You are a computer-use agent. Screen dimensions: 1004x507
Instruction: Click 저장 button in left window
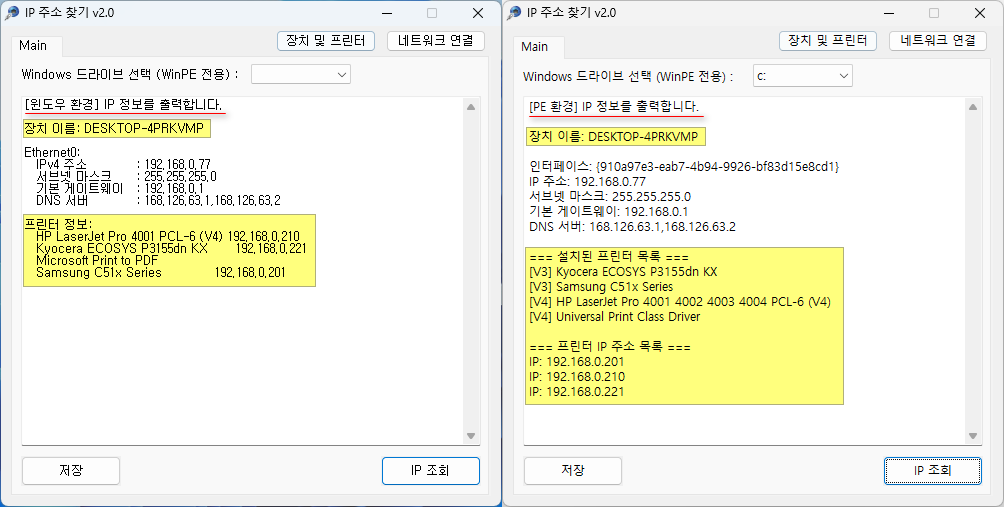[x=71, y=471]
